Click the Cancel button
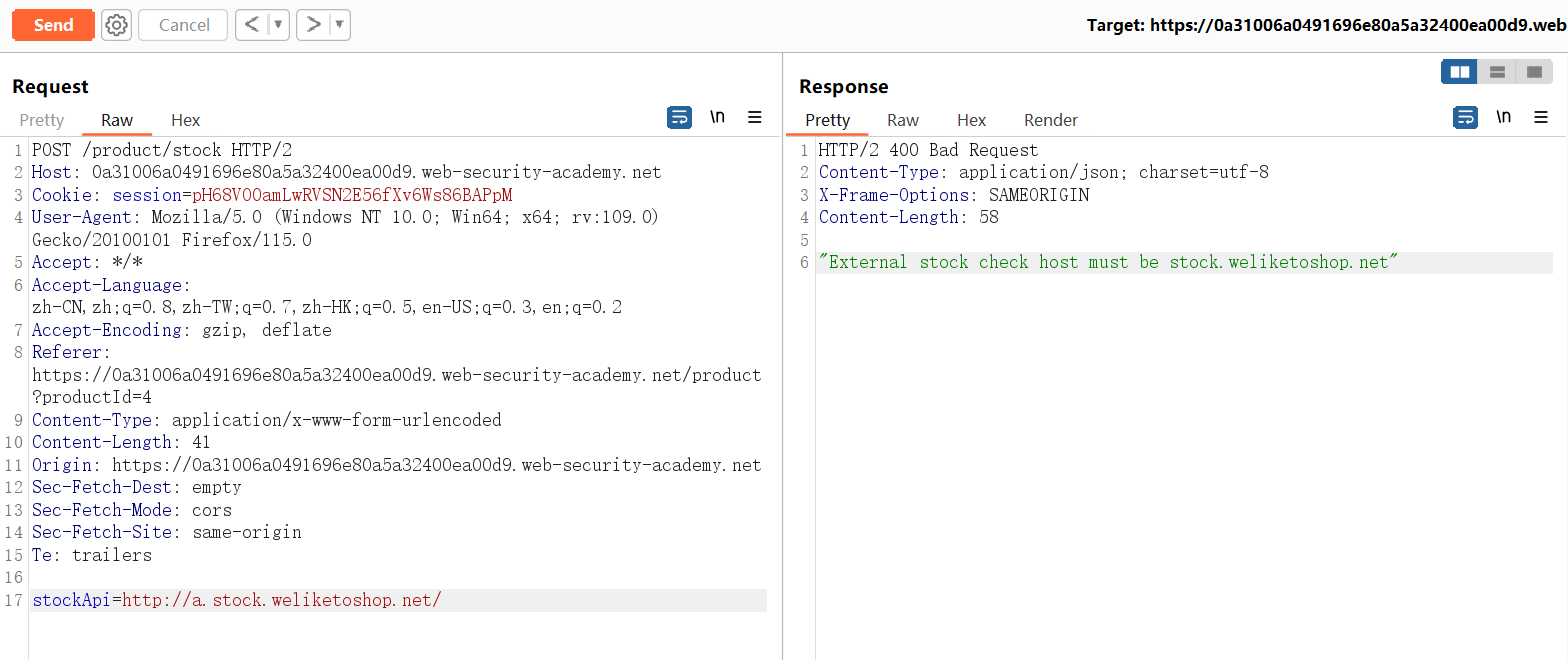The image size is (1568, 660). point(184,25)
